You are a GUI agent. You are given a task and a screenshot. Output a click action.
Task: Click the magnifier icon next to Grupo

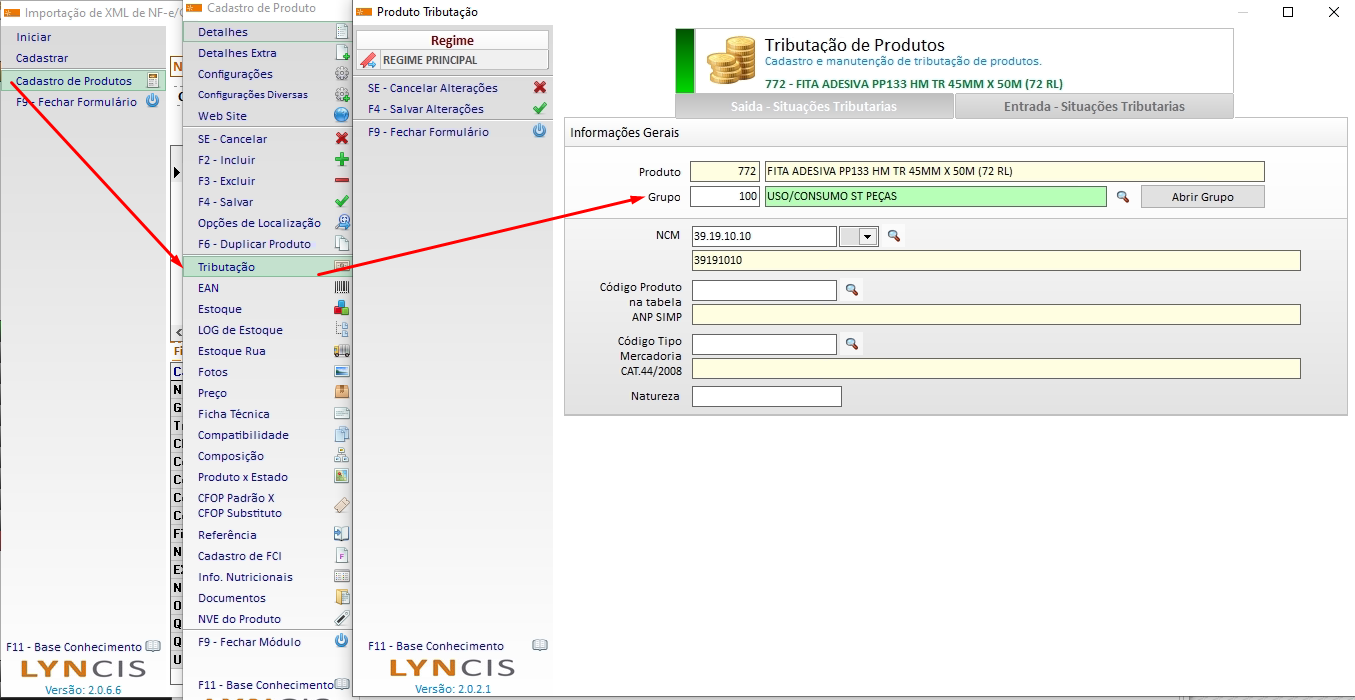pos(1123,197)
